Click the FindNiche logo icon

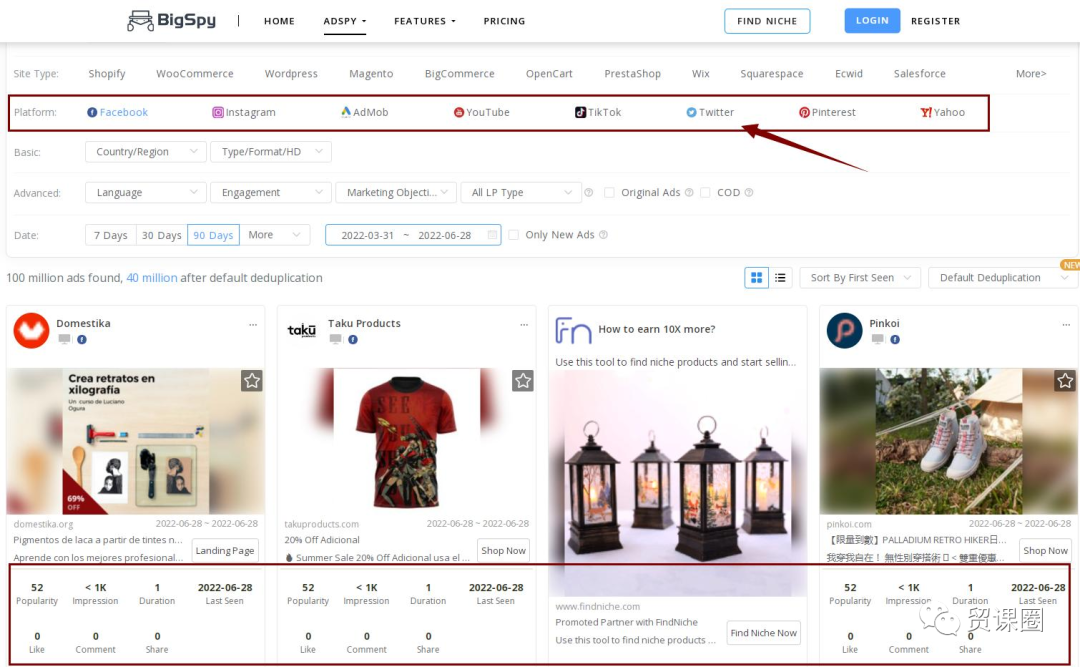[573, 330]
